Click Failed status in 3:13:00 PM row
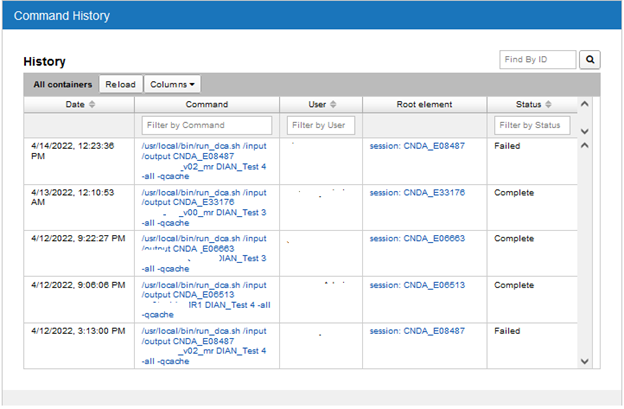 tap(507, 331)
